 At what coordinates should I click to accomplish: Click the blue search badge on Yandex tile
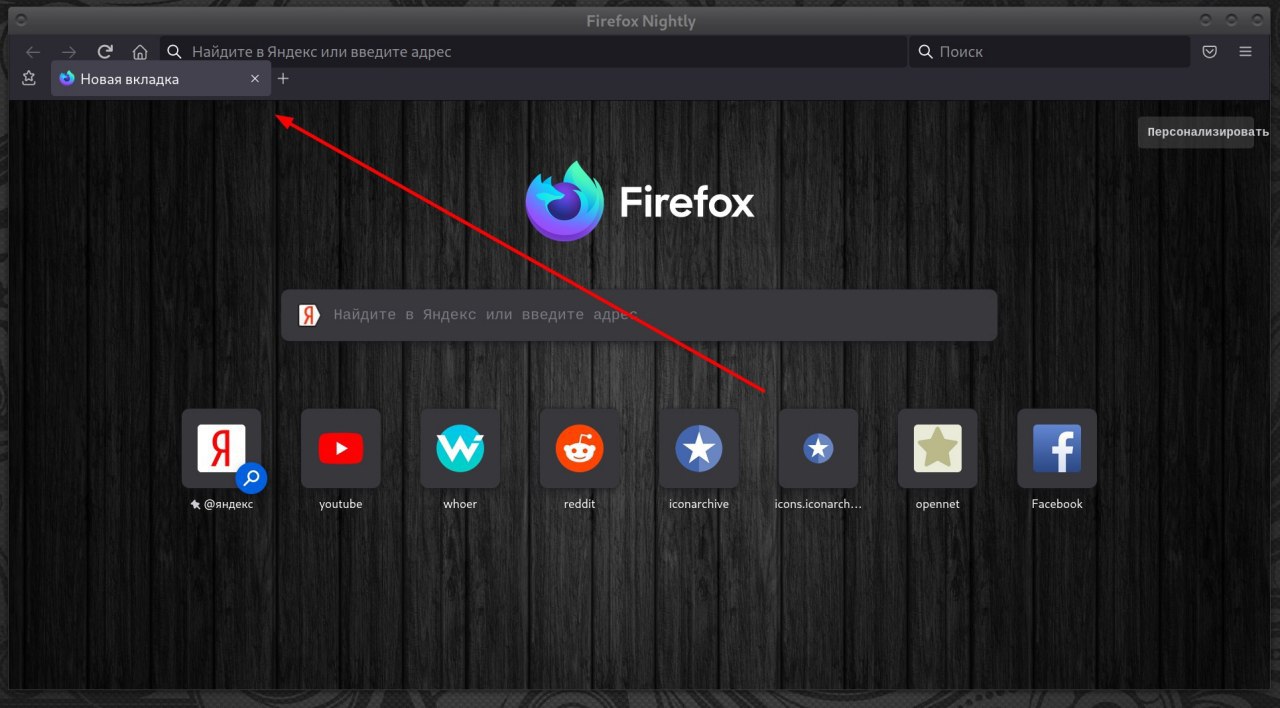tap(251, 478)
